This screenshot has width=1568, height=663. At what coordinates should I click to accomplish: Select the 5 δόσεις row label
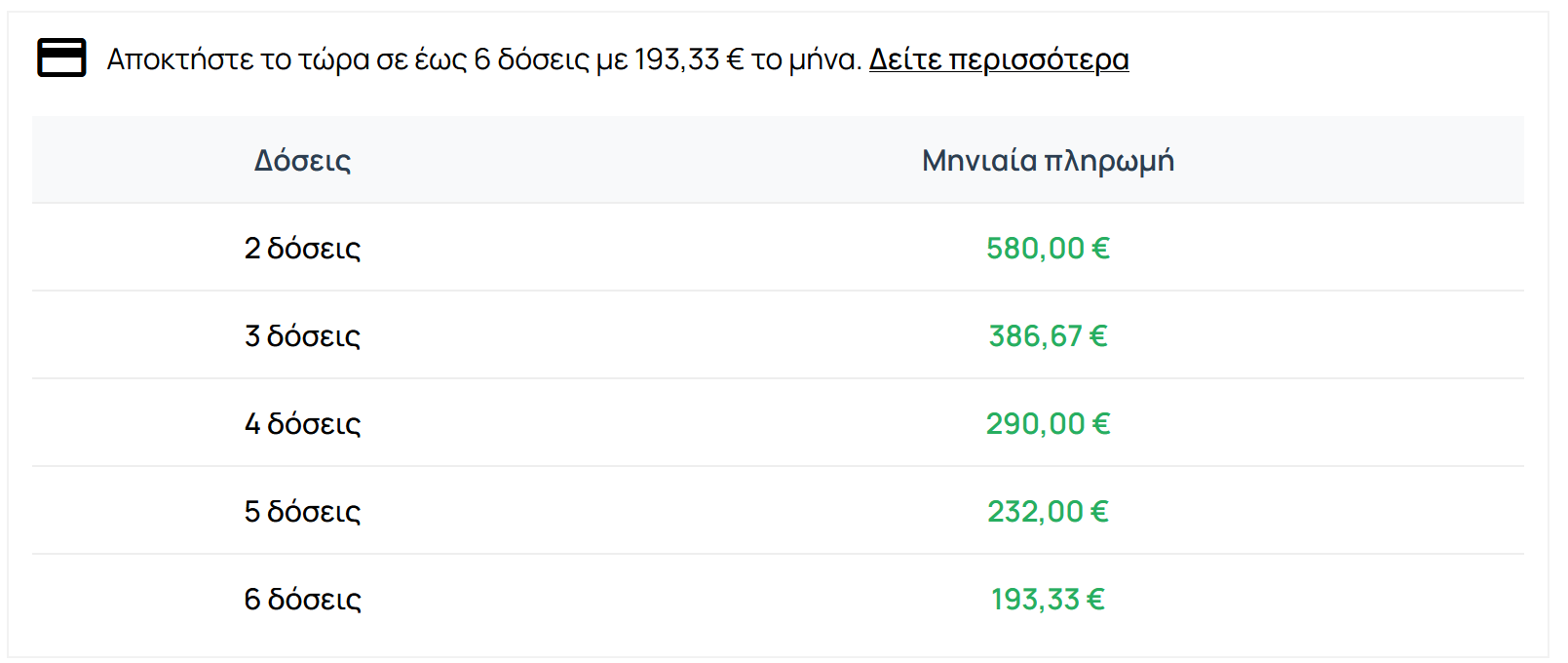tap(303, 511)
